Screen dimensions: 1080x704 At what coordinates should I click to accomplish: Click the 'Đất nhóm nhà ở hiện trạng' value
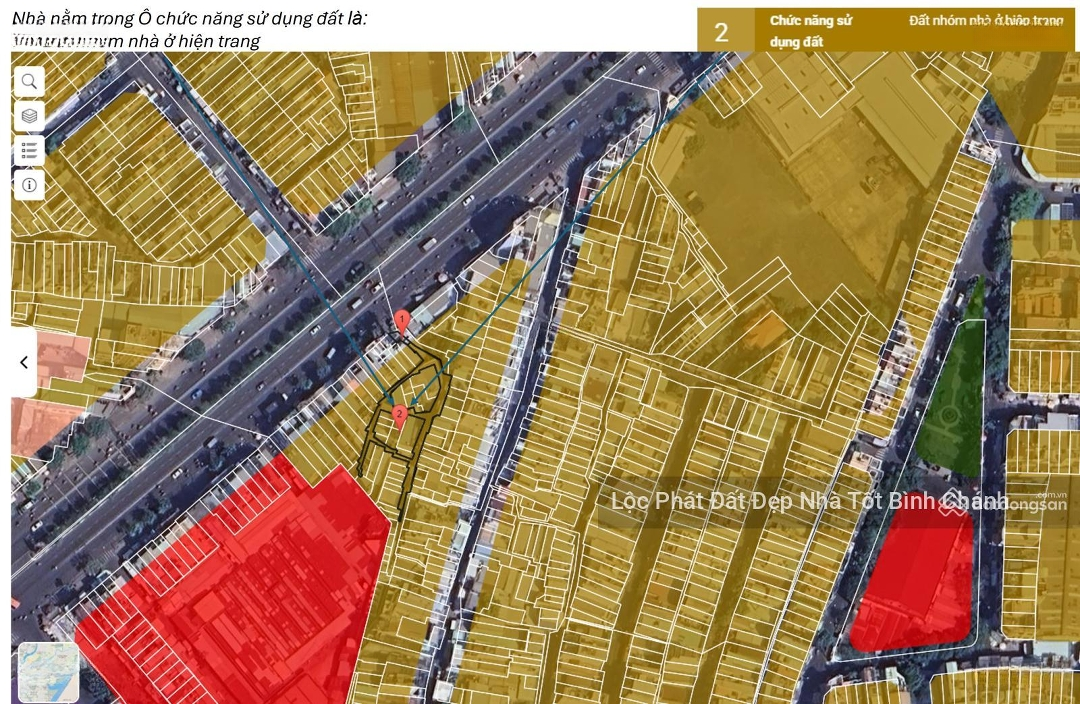(985, 21)
